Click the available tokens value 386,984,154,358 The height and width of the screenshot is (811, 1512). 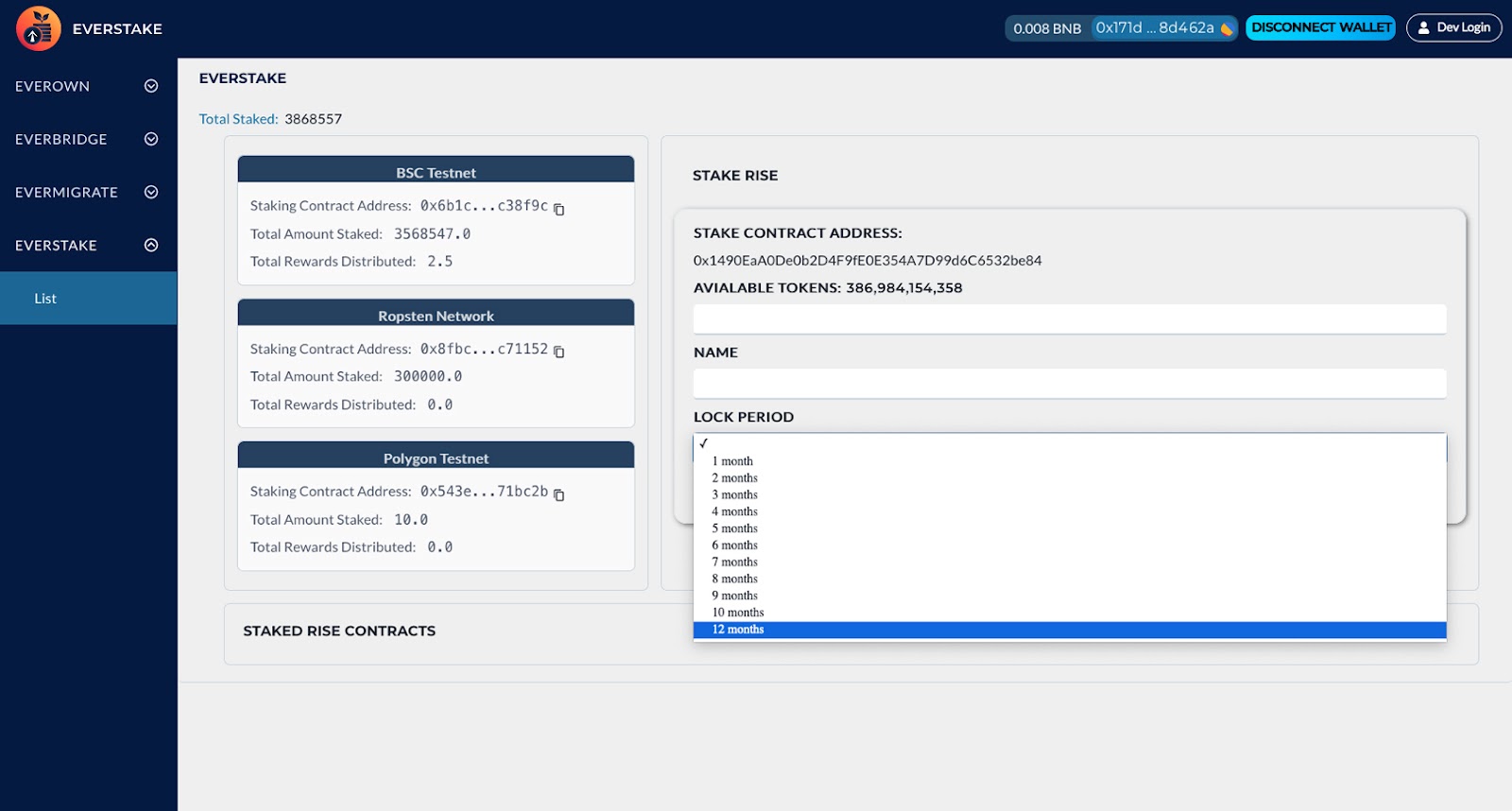click(904, 287)
